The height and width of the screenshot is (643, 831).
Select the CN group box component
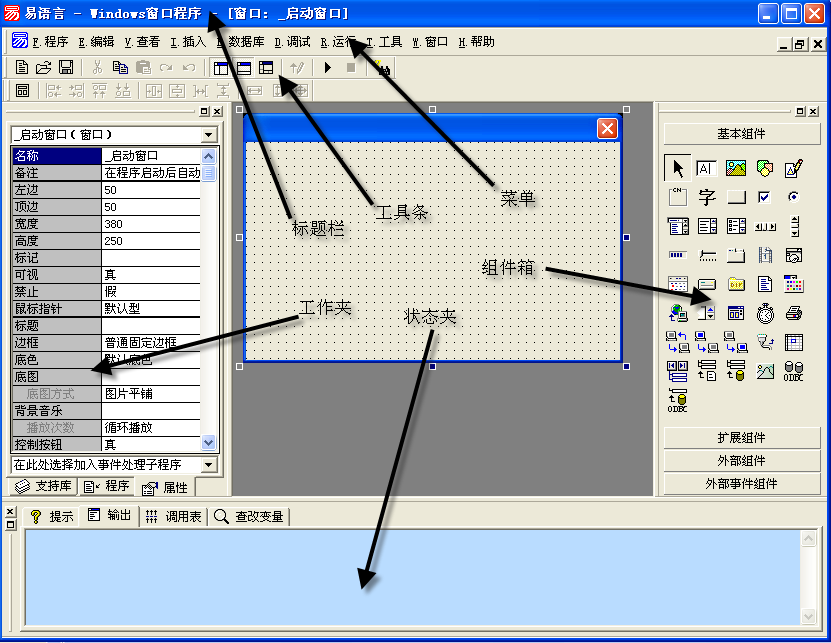(x=677, y=197)
